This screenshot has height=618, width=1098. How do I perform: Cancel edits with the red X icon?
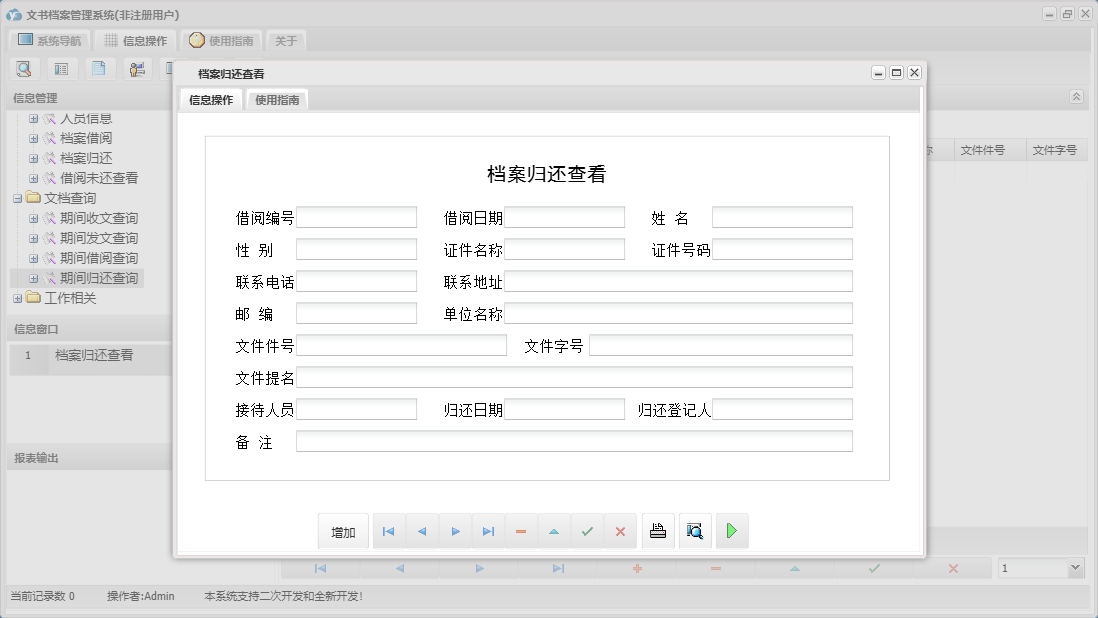pos(620,531)
